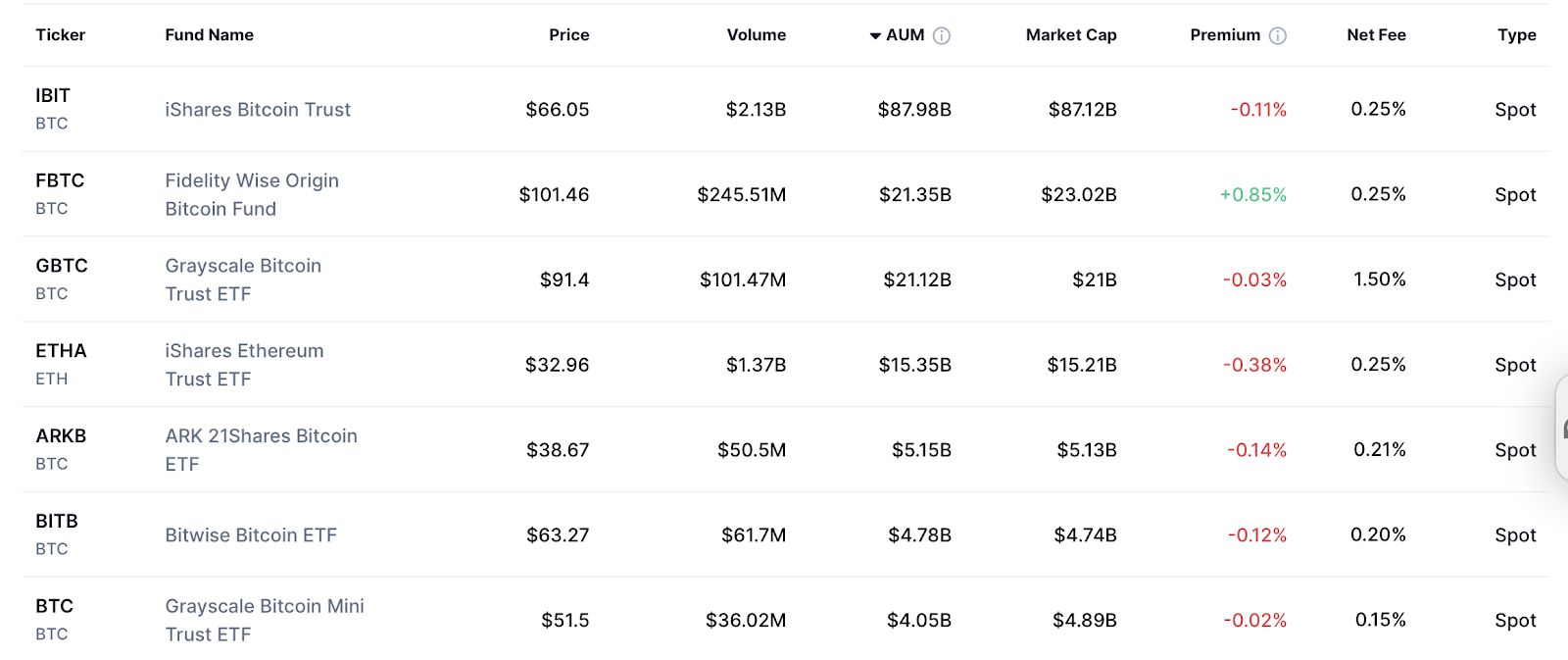Select the ETHA ticker
Screen dimensions: 1568x660
point(61,351)
